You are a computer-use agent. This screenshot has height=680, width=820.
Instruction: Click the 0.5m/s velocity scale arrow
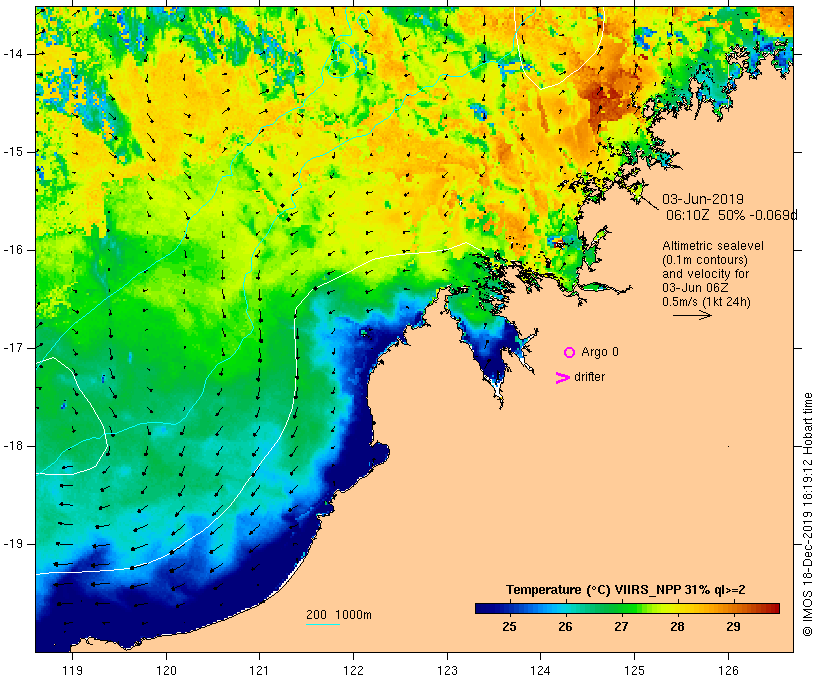click(x=692, y=315)
